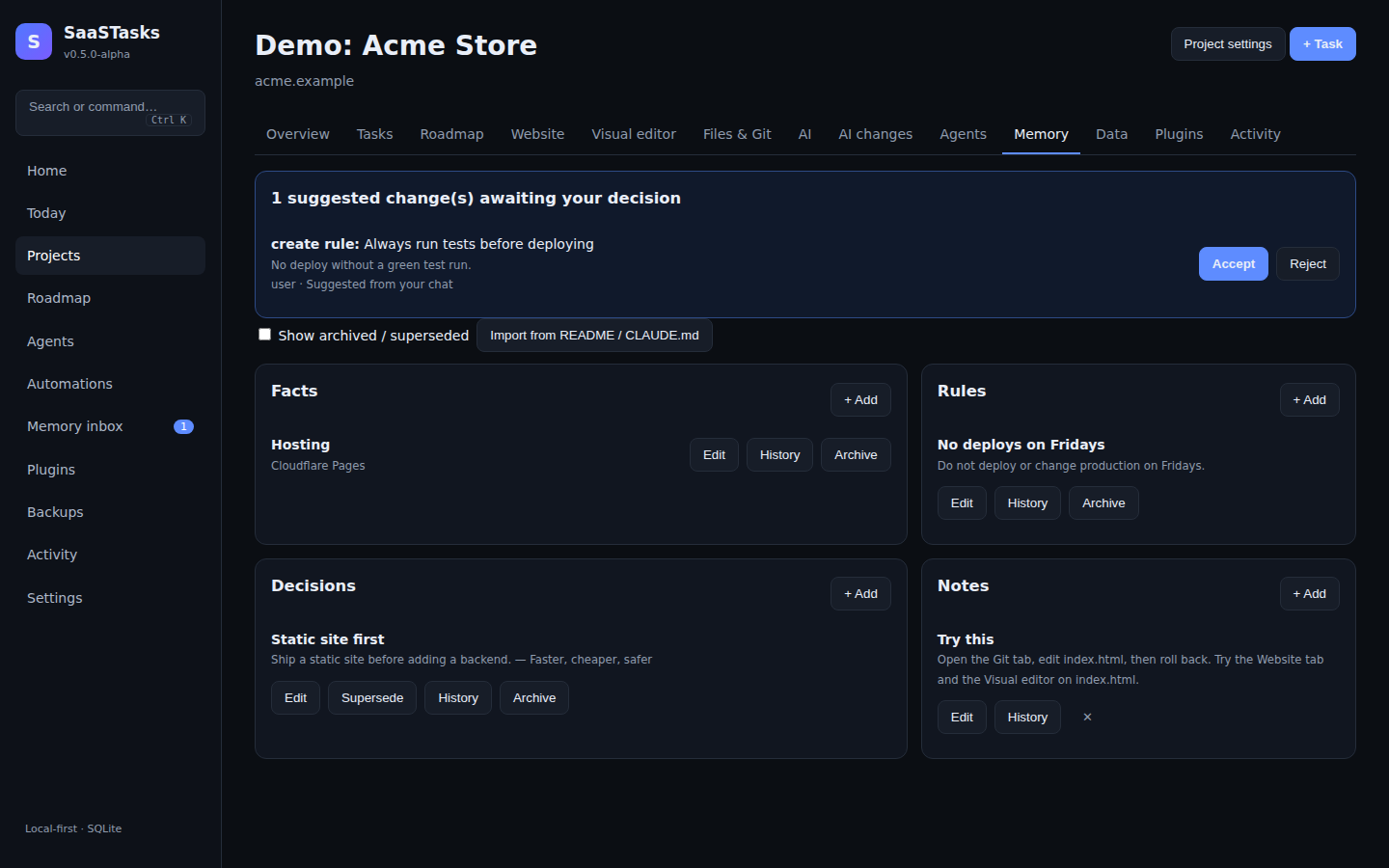Edit the Hosting fact

714,455
